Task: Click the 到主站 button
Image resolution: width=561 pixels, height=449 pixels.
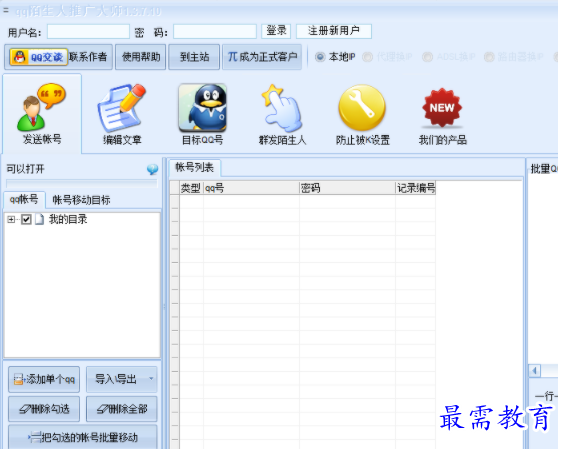Action: click(x=194, y=57)
